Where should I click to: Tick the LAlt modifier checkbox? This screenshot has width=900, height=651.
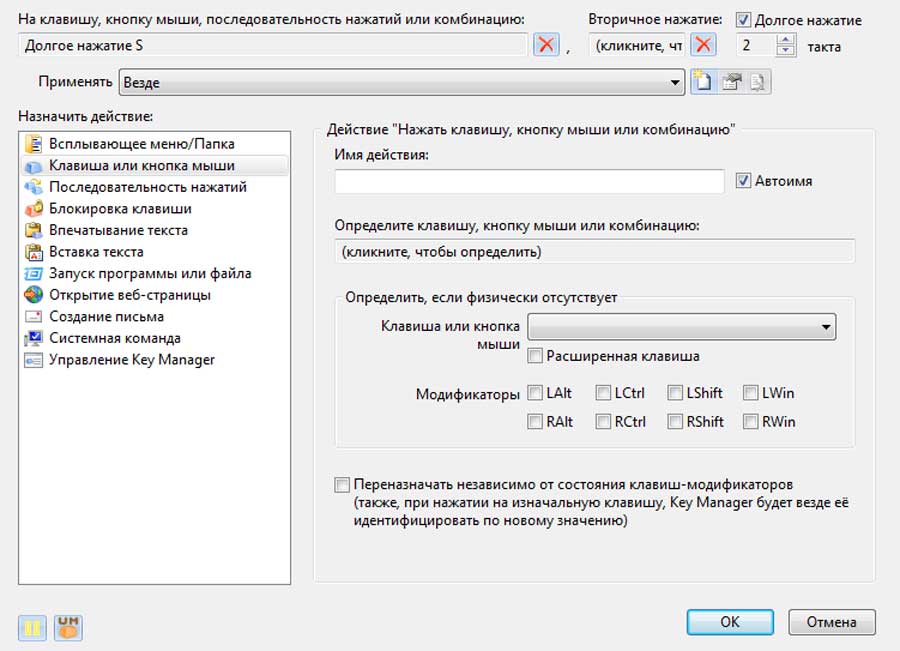click(535, 393)
